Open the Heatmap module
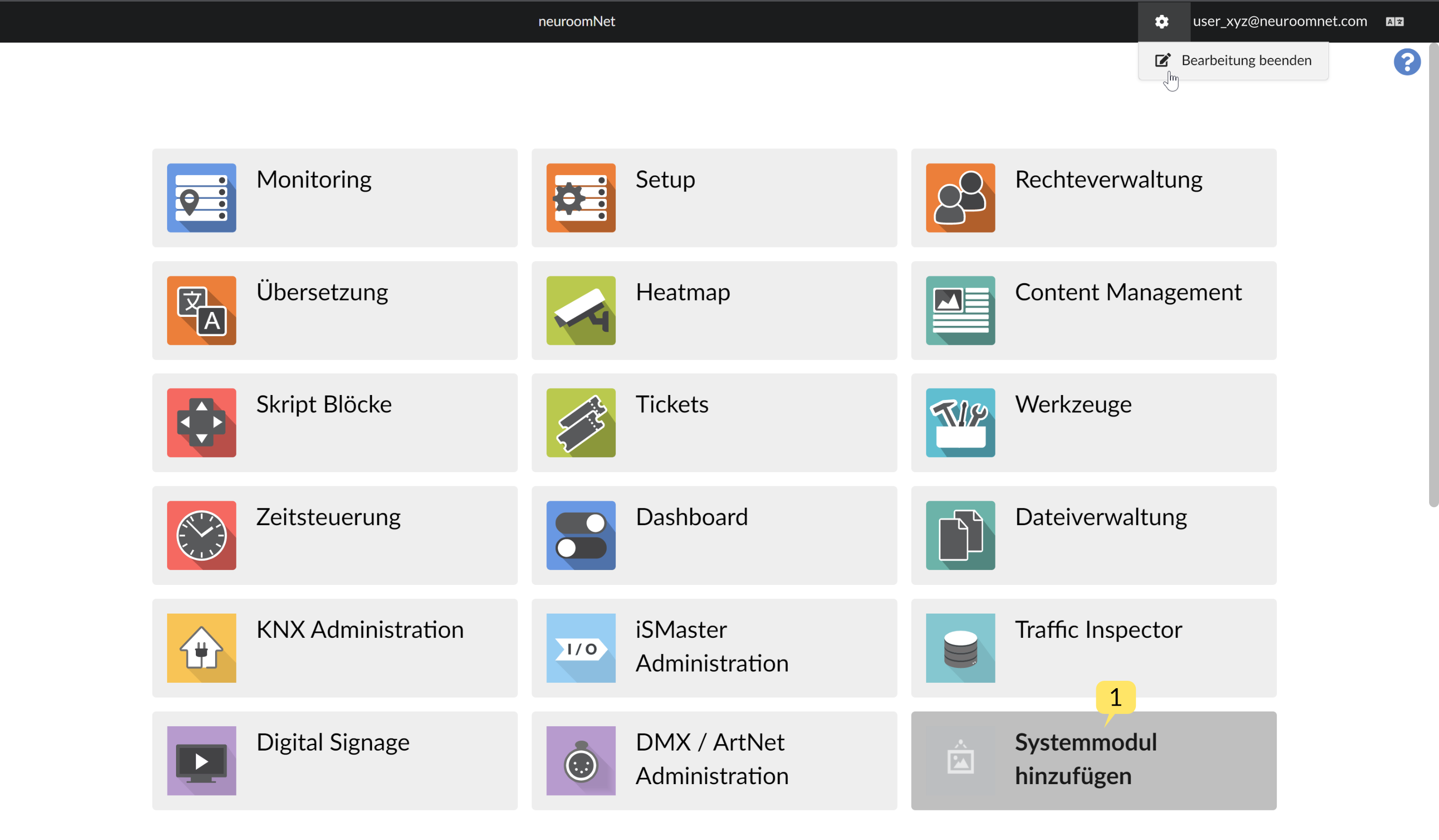 click(714, 310)
